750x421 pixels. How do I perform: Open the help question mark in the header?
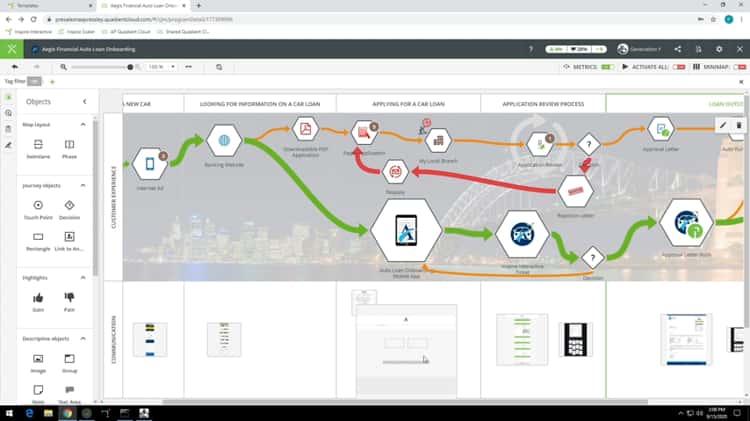coord(530,49)
